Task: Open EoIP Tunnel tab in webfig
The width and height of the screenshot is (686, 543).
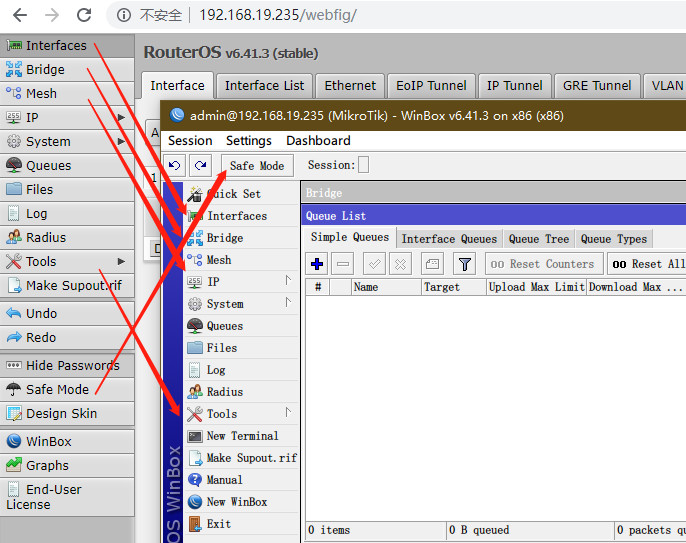Action: [431, 86]
